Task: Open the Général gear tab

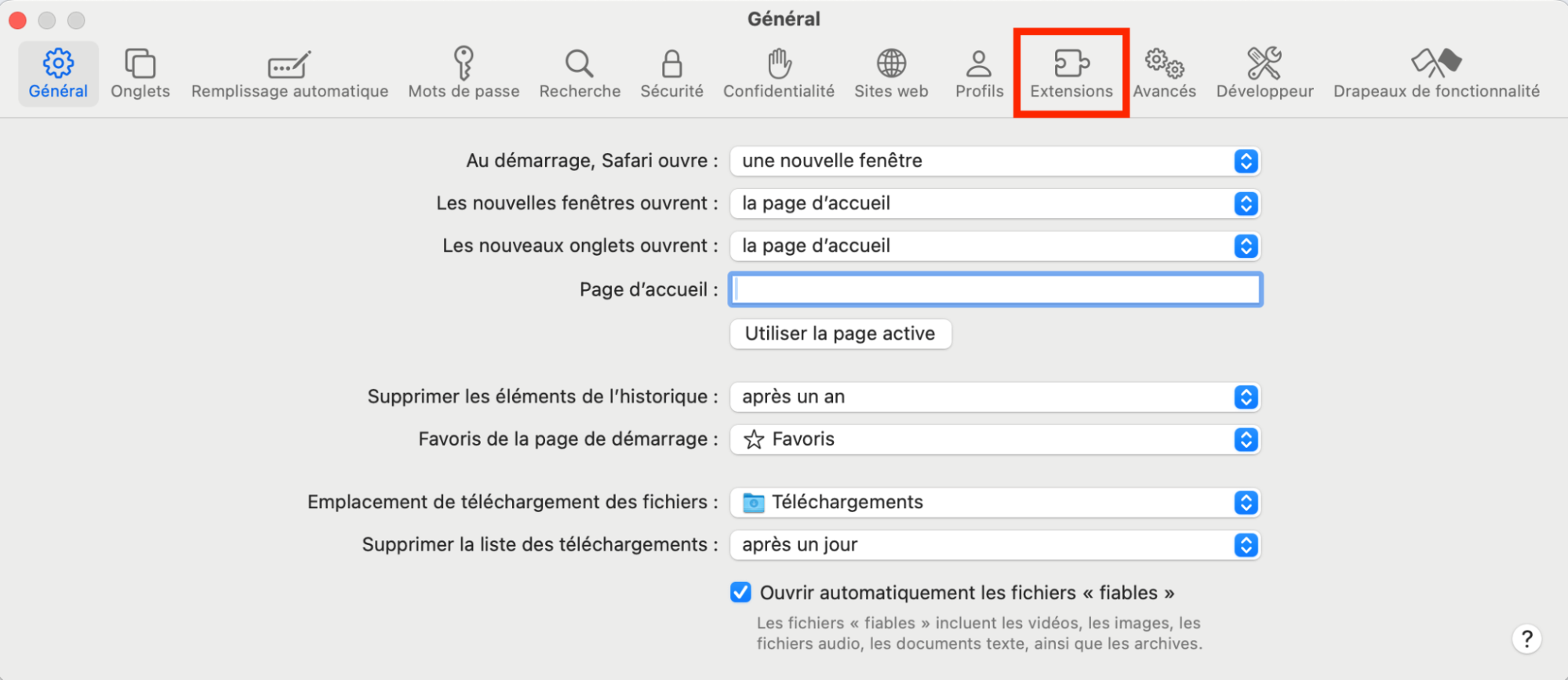Action: coord(58,74)
